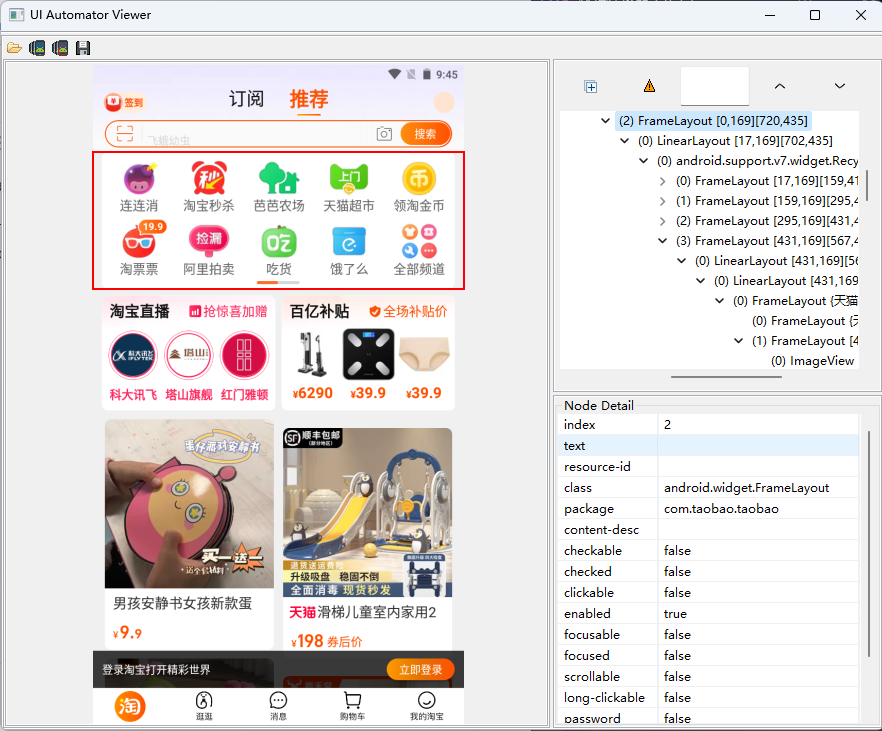Tap the 签到 check-in icon
The image size is (882, 731).
125,102
